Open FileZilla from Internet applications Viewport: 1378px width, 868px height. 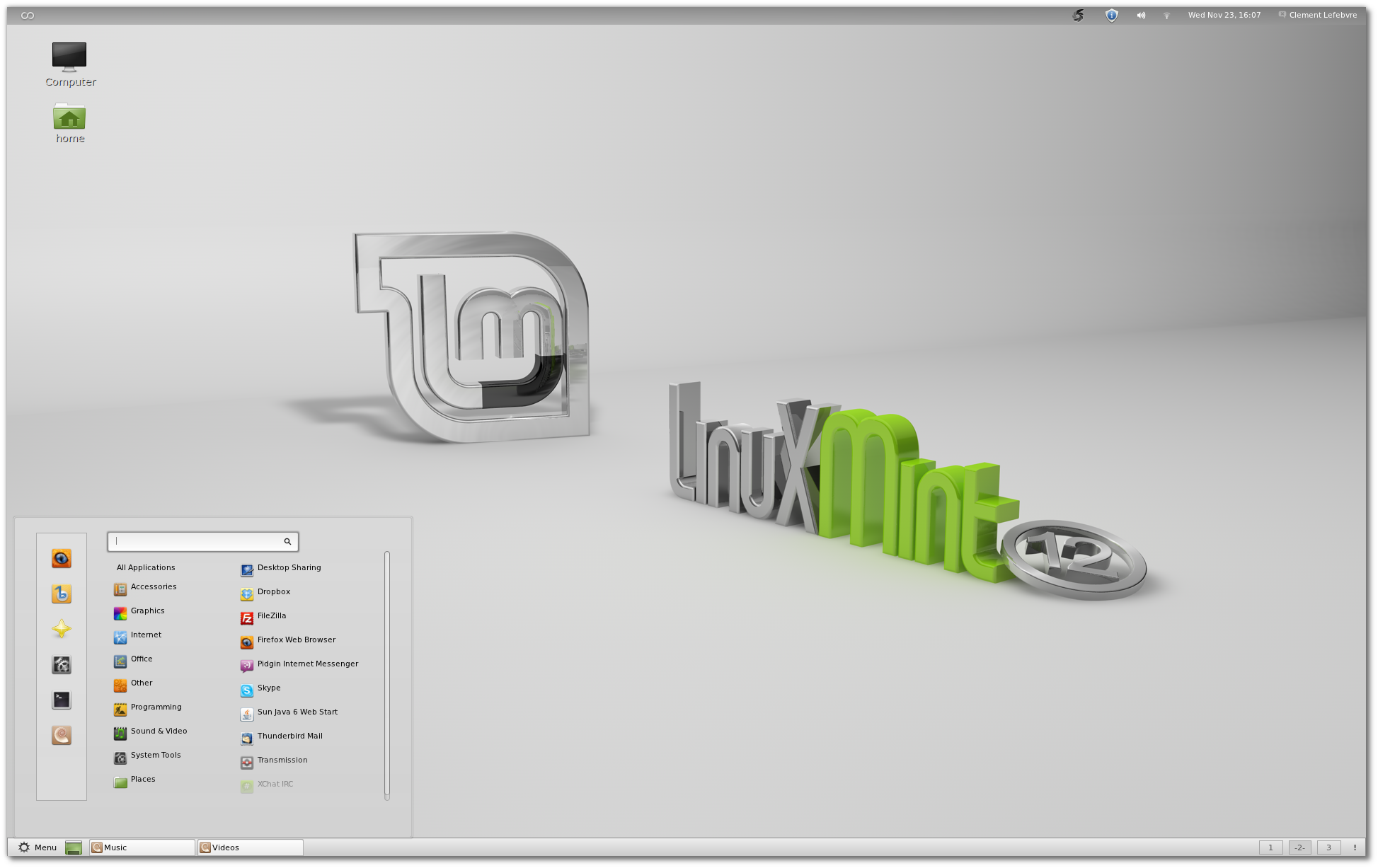(x=271, y=615)
